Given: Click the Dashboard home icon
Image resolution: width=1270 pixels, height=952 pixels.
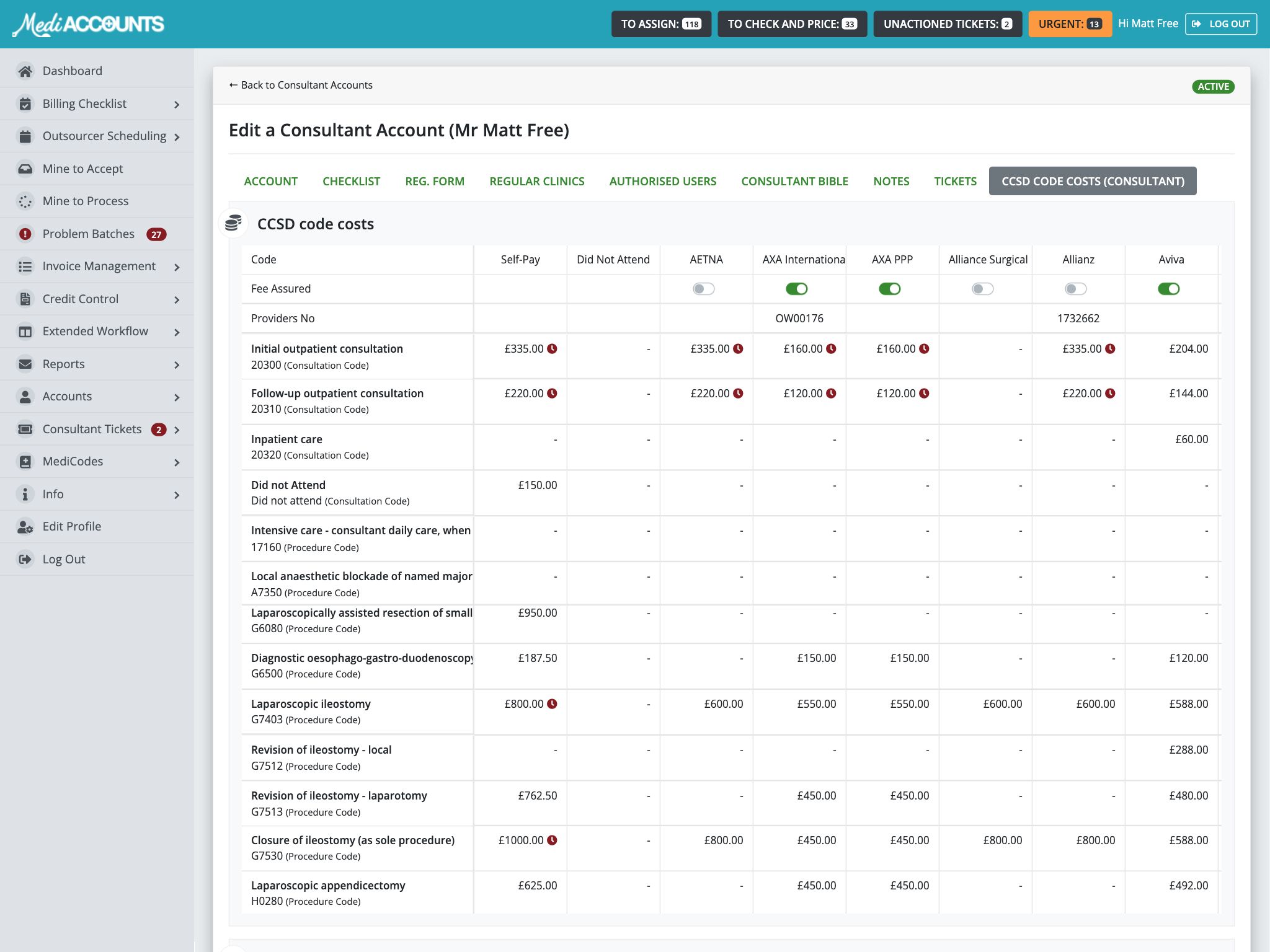Looking at the screenshot, I should [x=25, y=71].
